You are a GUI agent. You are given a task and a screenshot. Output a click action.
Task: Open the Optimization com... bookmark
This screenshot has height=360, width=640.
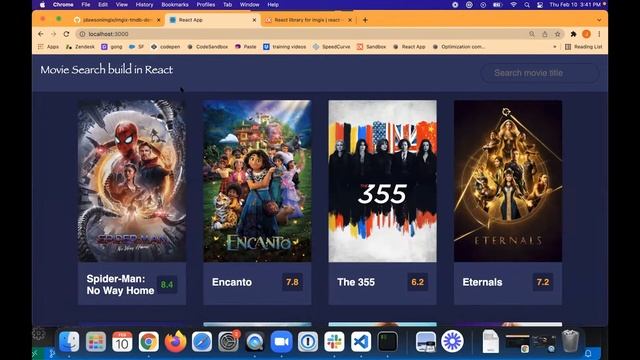tap(459, 47)
